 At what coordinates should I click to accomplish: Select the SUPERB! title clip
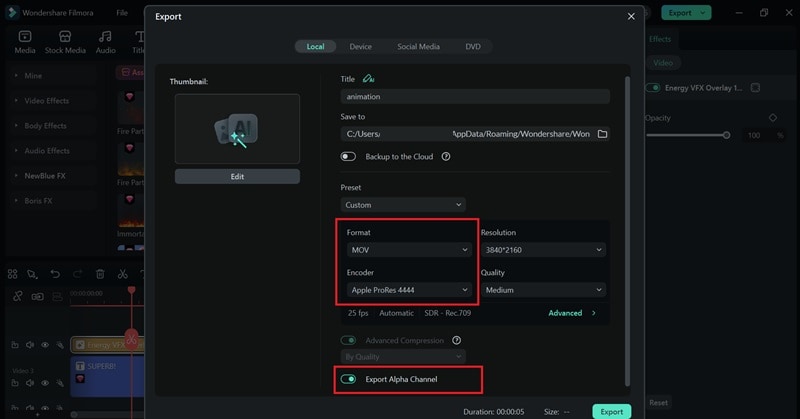point(108,377)
